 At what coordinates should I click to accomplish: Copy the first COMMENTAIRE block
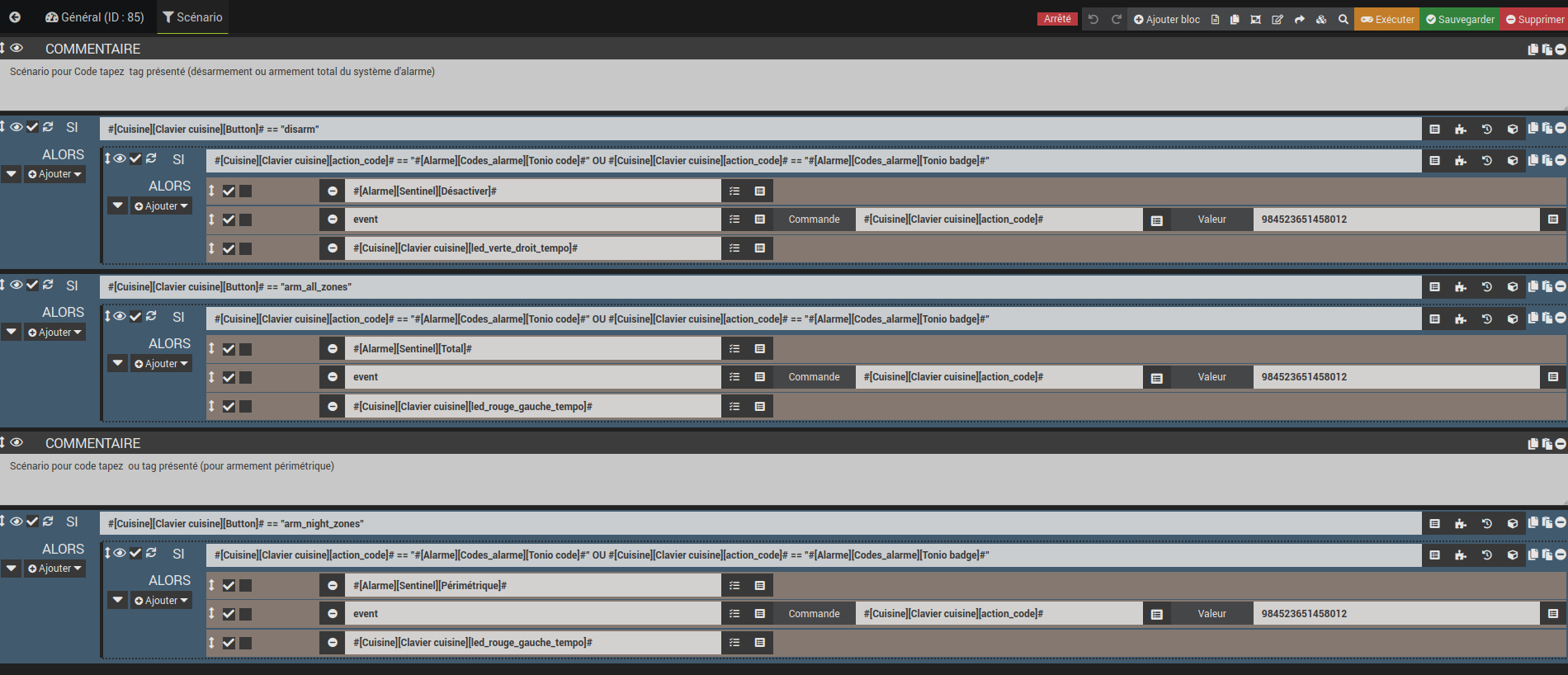(x=1533, y=50)
